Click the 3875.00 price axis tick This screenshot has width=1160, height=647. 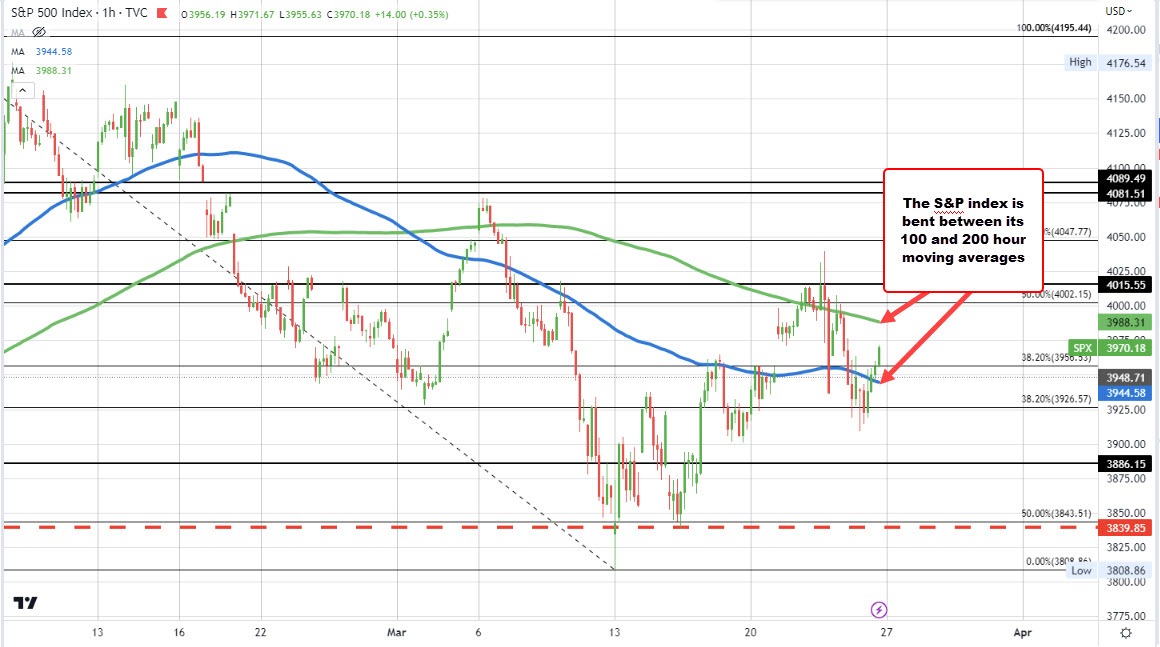point(1125,479)
